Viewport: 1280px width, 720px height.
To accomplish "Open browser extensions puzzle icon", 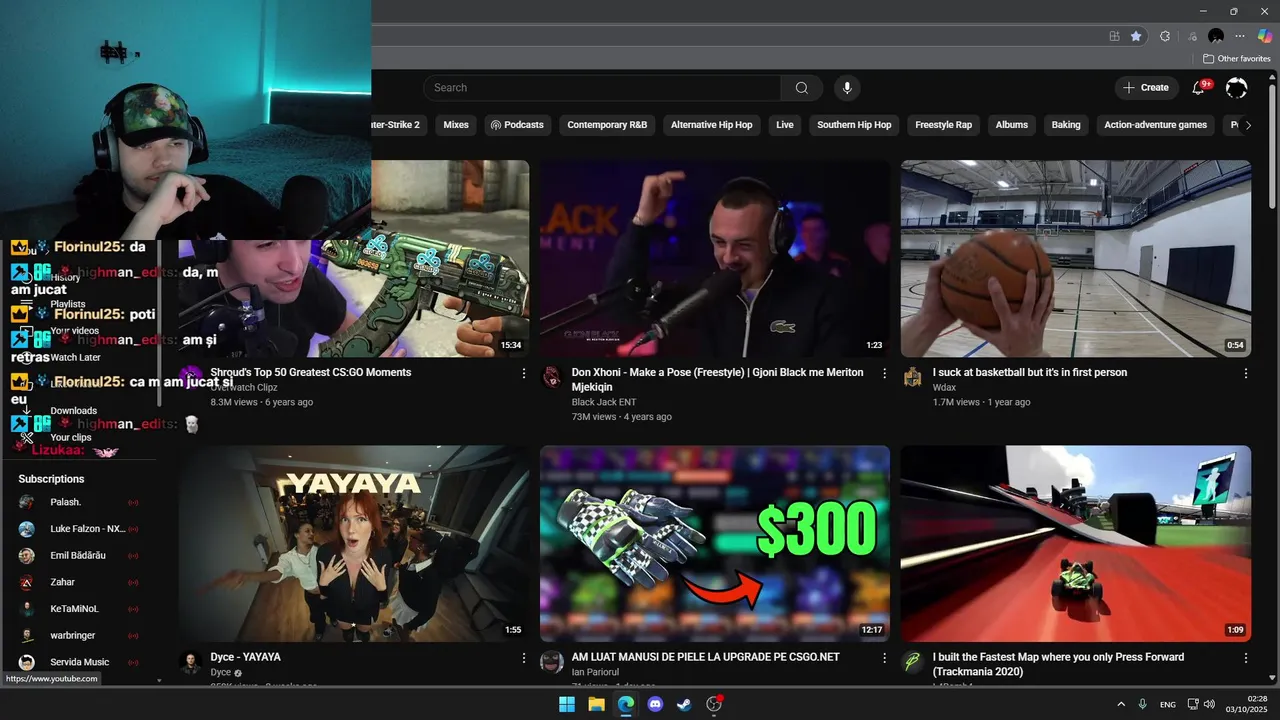I will pos(1165,36).
